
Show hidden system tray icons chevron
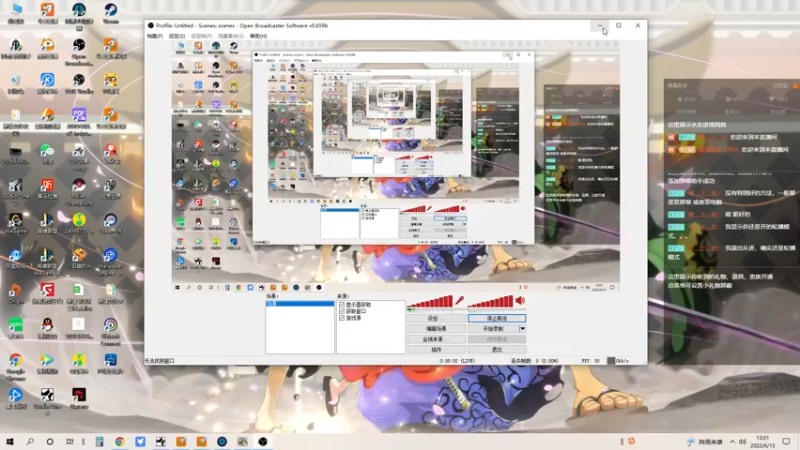[x=732, y=441]
